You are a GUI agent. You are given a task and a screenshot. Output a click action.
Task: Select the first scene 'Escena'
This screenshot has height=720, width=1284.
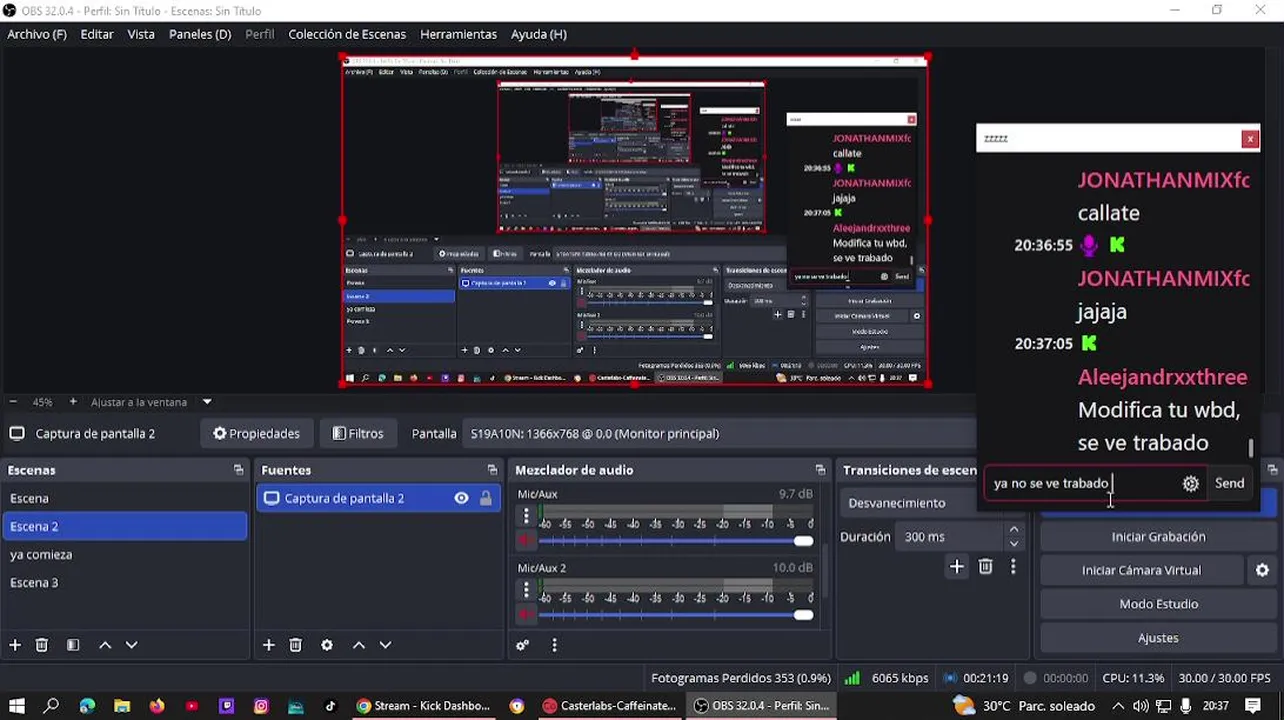pos(125,498)
